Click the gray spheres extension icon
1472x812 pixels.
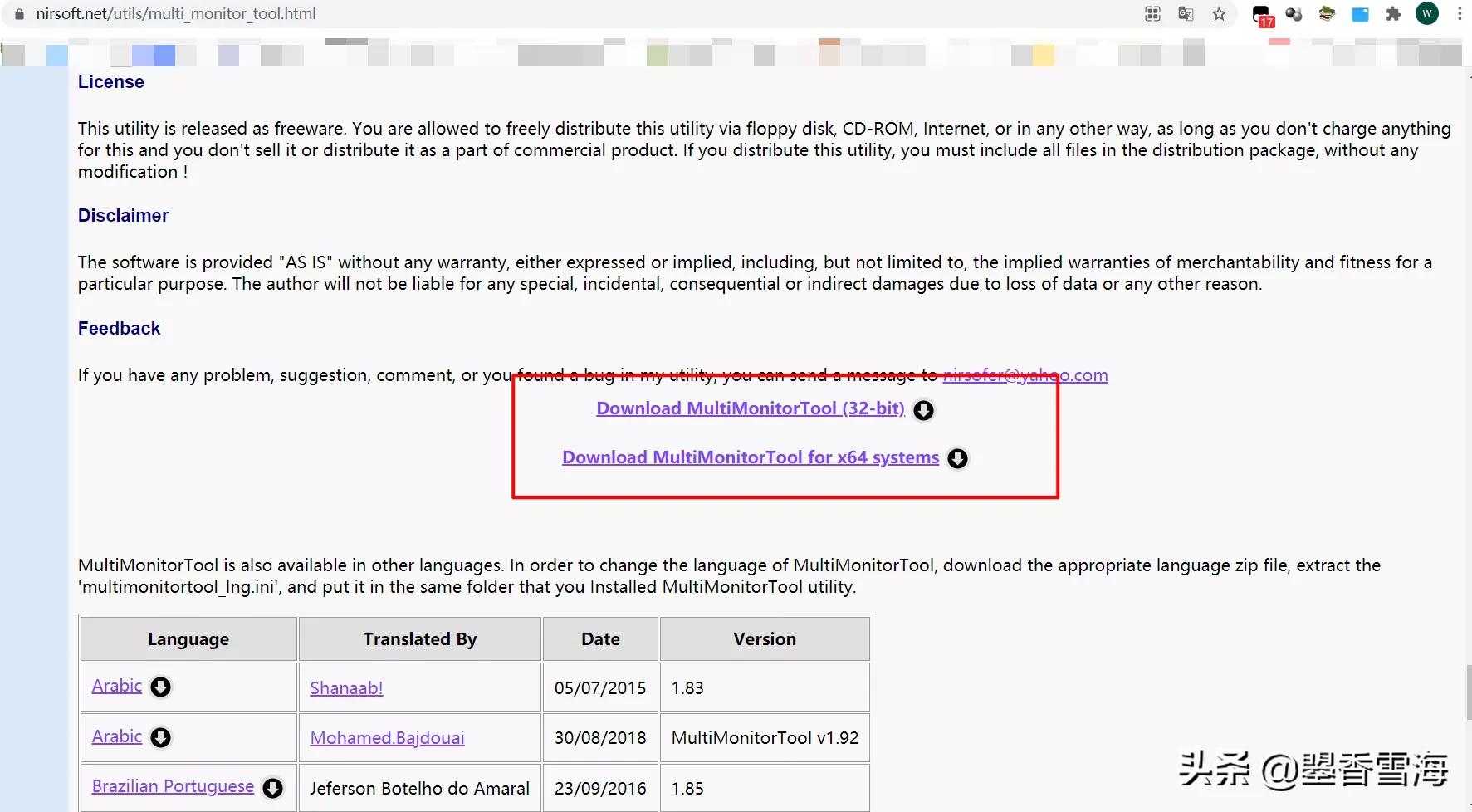tap(1294, 13)
